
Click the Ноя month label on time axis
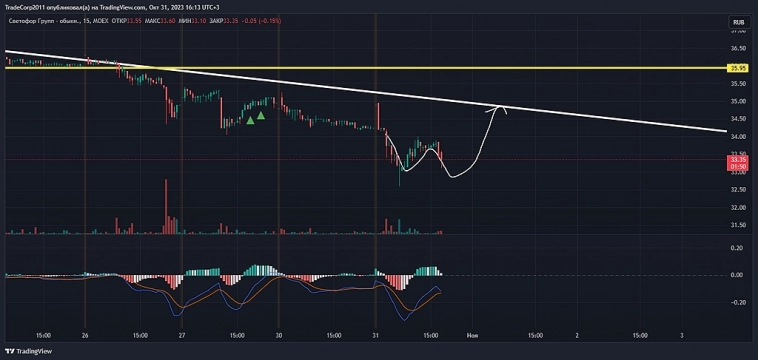[x=472, y=335]
